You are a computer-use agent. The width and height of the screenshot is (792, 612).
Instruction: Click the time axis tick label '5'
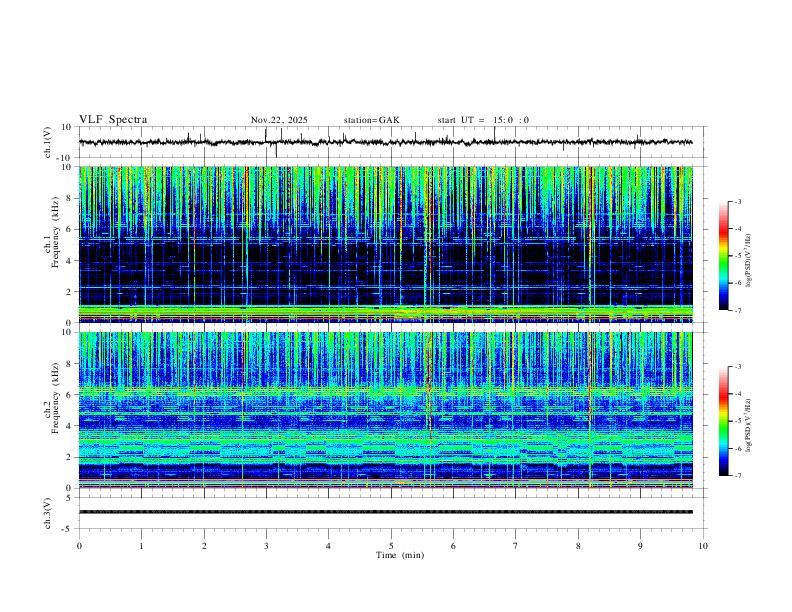coord(391,546)
